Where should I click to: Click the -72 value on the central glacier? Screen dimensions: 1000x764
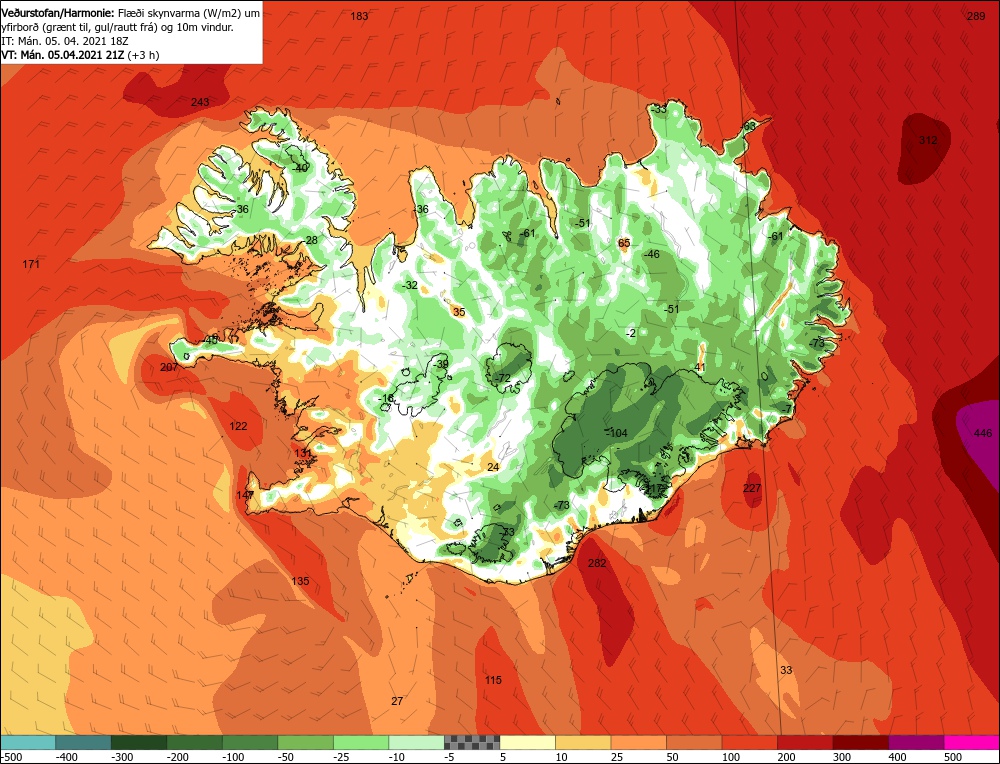(x=503, y=378)
